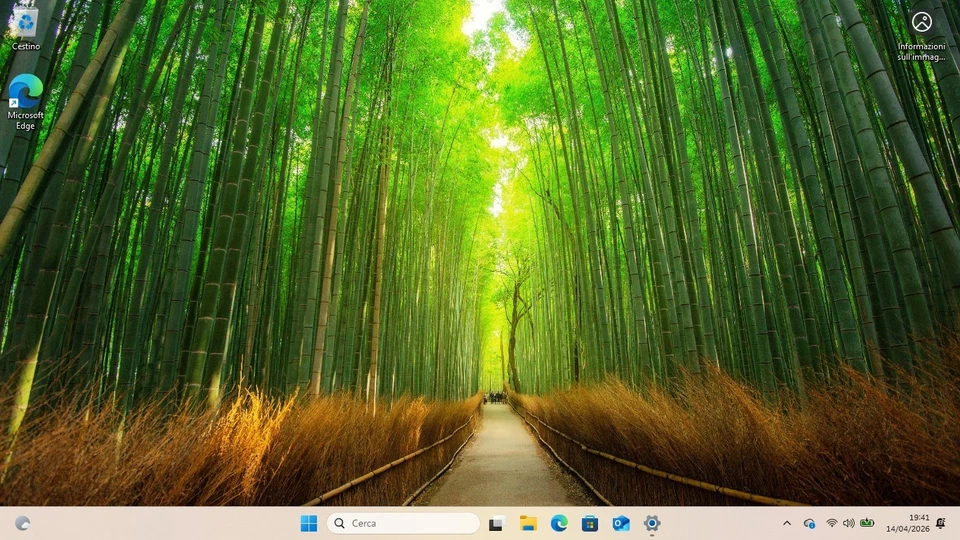Select the Microsoft Edge desktop shortcut
Screen dimensions: 960x540
26,102
